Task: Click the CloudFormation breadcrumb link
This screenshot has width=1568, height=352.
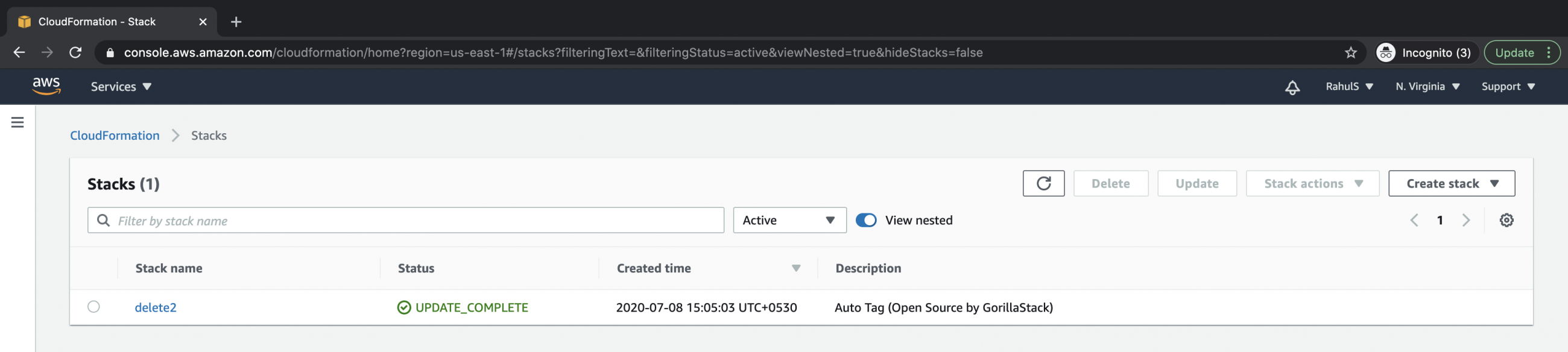Action: click(x=115, y=136)
